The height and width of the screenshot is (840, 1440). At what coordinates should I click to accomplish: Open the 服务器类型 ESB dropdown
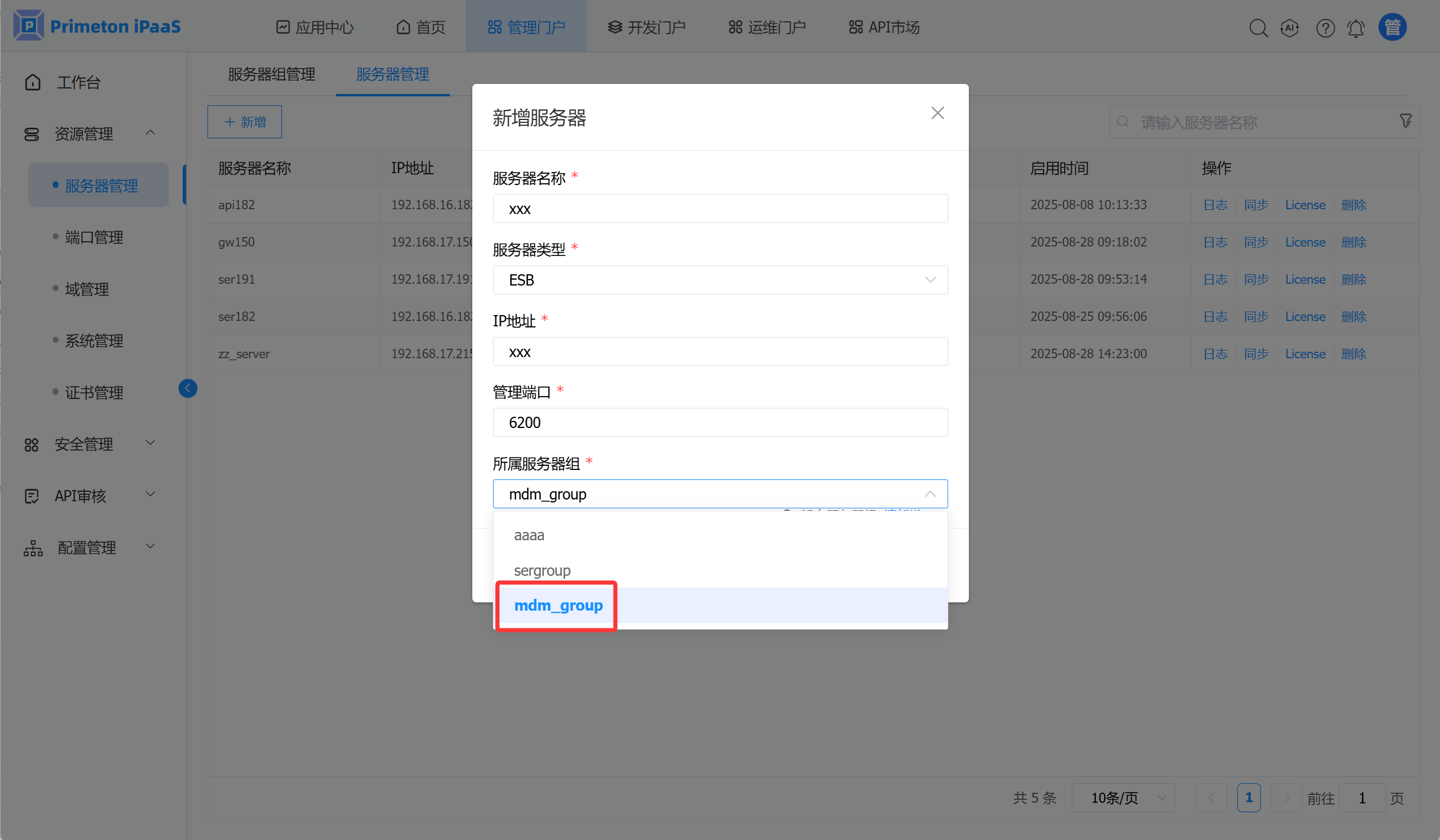[x=719, y=280]
